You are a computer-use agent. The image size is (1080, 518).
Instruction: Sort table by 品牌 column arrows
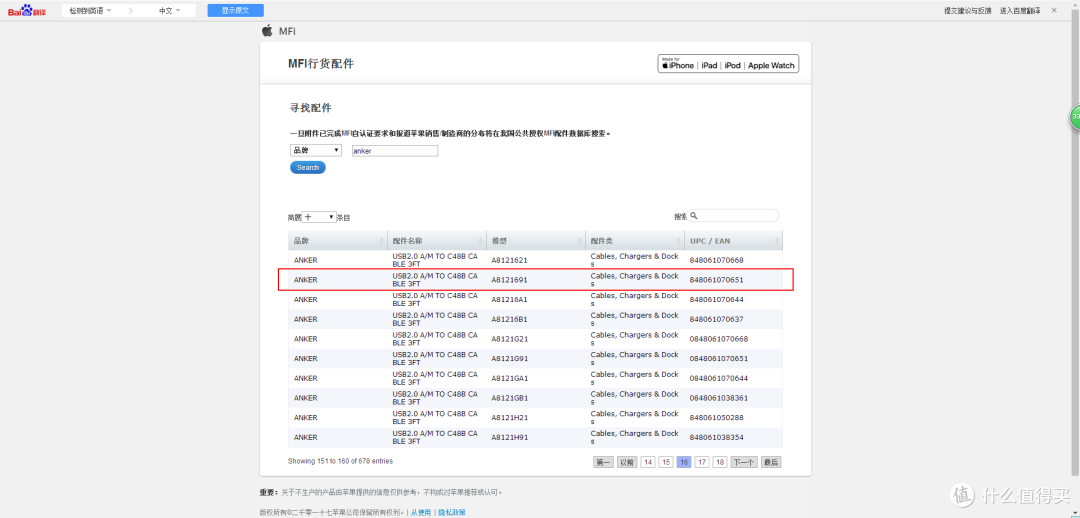382,241
